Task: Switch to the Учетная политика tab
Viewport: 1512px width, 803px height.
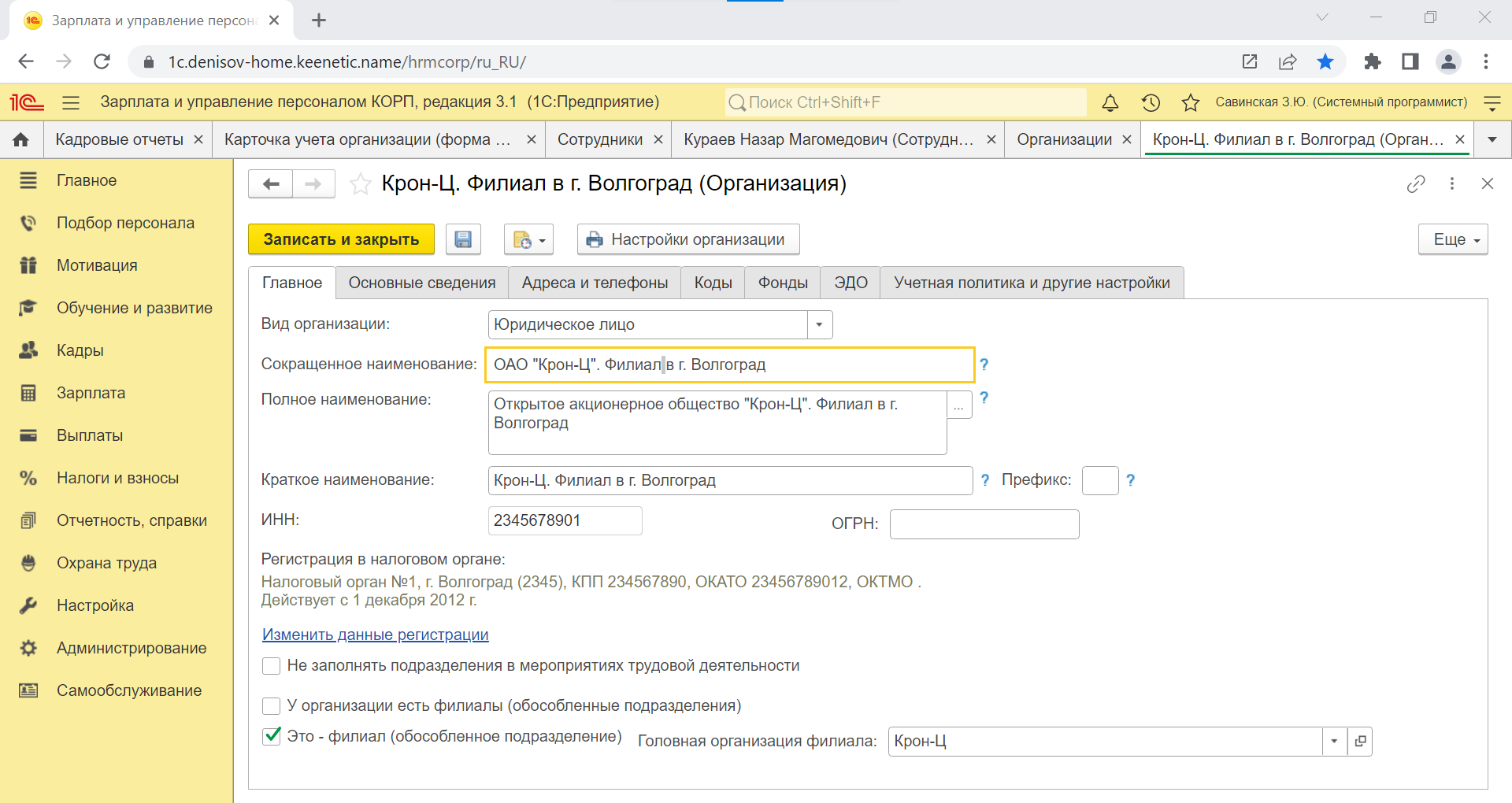Action: [1031, 283]
